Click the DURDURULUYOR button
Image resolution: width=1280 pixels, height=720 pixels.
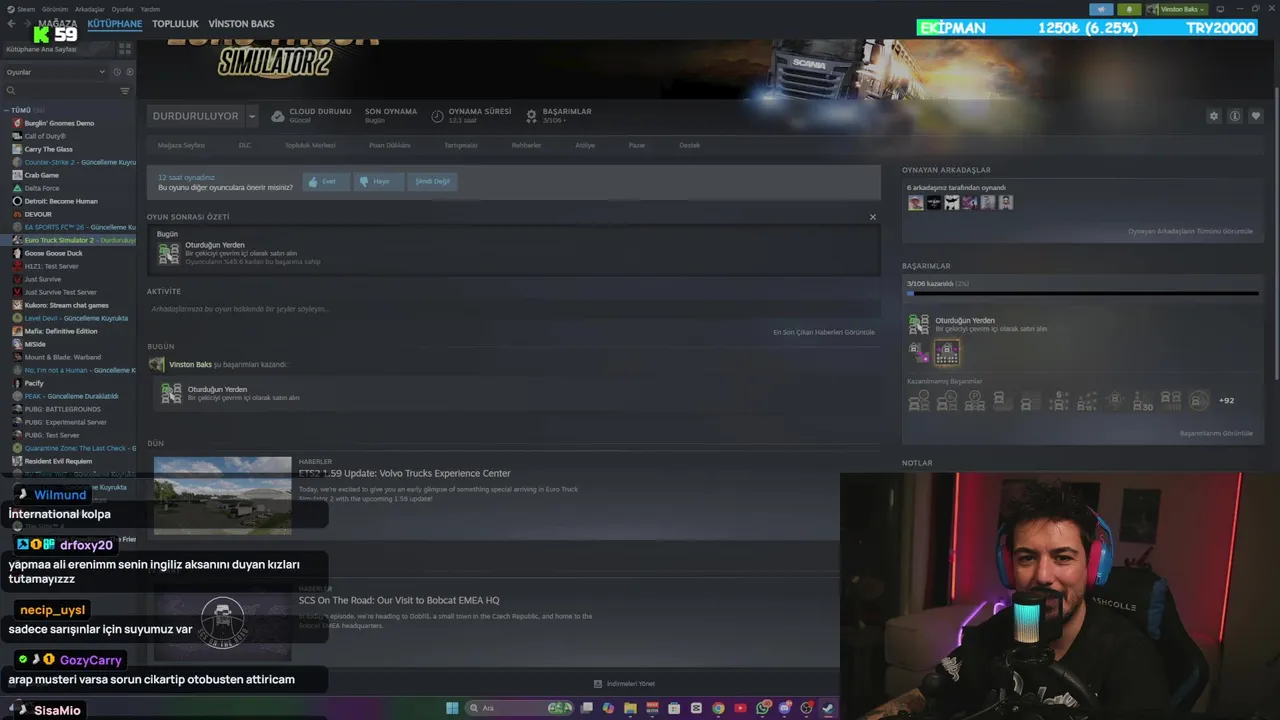point(195,116)
